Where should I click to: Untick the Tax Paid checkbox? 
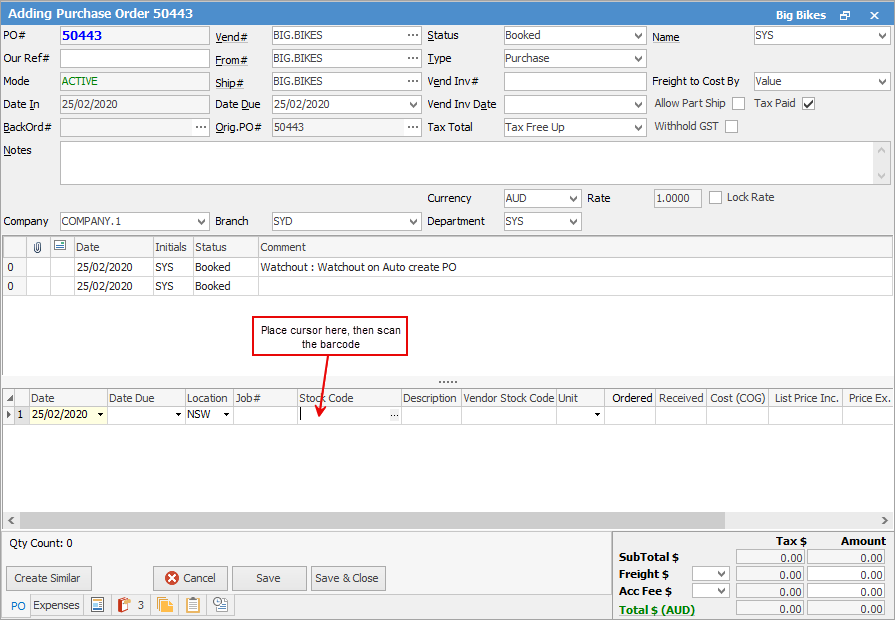tap(809, 104)
